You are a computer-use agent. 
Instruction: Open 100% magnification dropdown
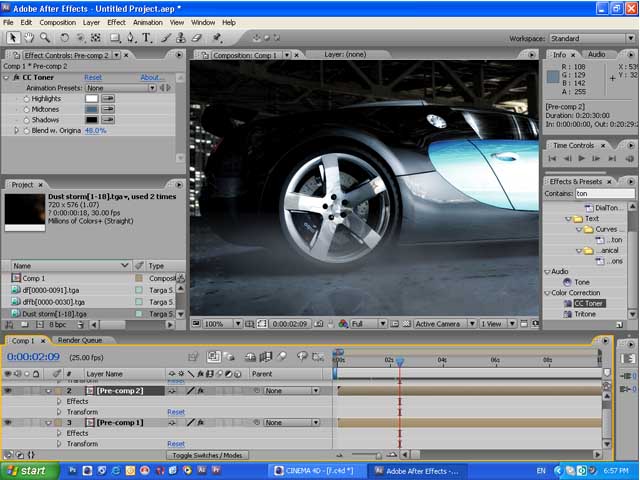point(222,324)
